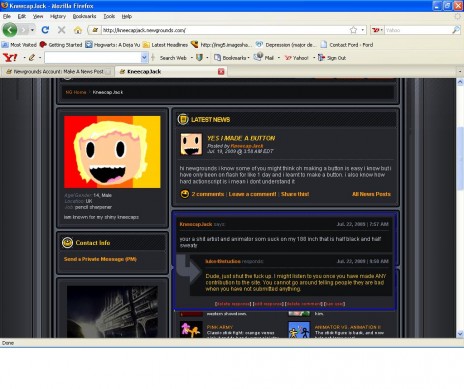Click the delete response link

click(x=233, y=304)
